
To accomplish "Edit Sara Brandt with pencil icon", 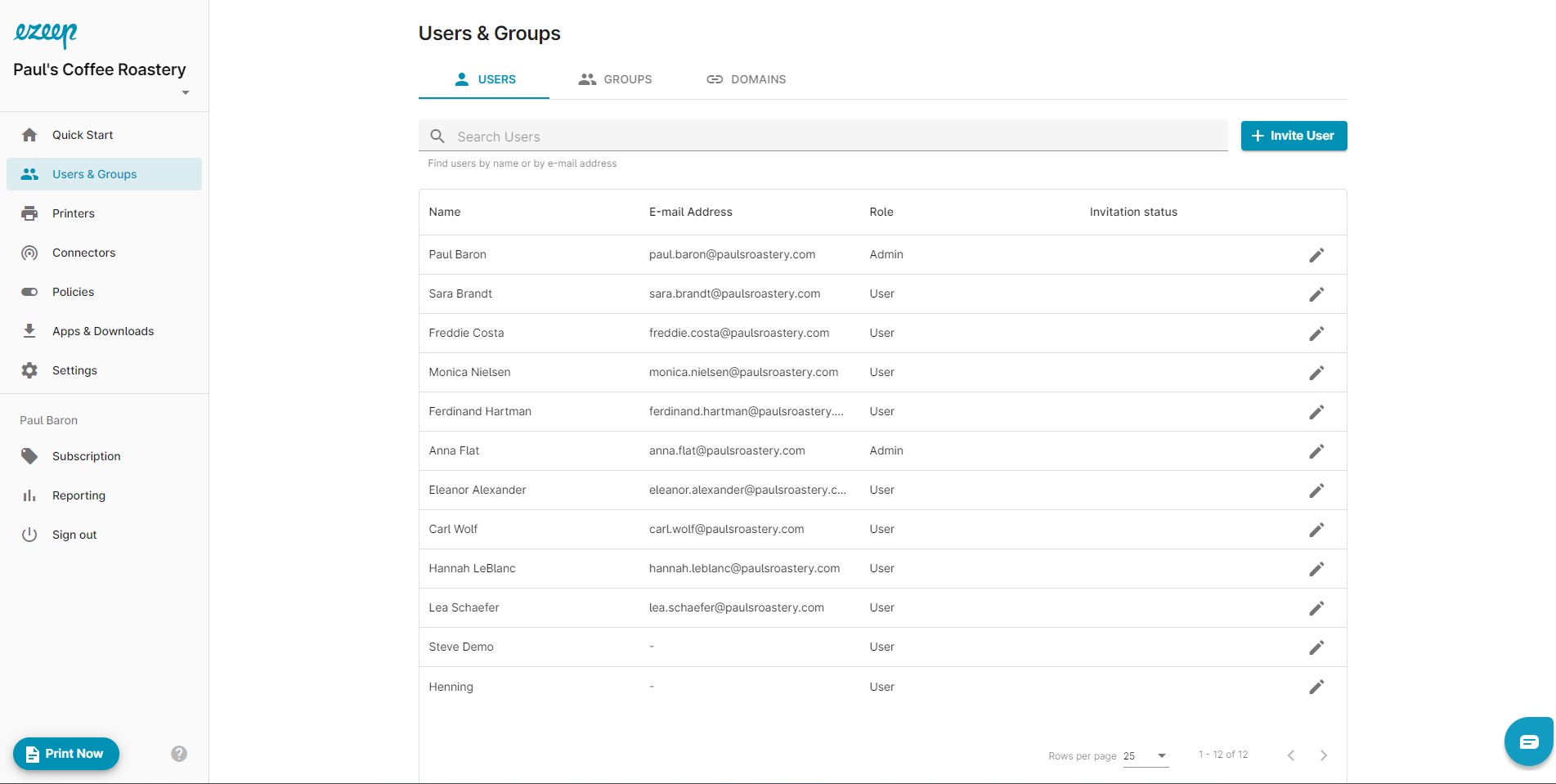I will [x=1316, y=294].
